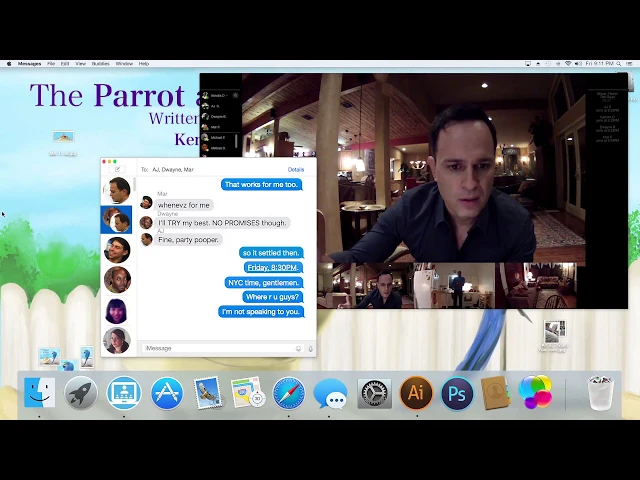The image size is (640, 480).
Task: Select the smiling man with beard conversation
Action: (117, 250)
